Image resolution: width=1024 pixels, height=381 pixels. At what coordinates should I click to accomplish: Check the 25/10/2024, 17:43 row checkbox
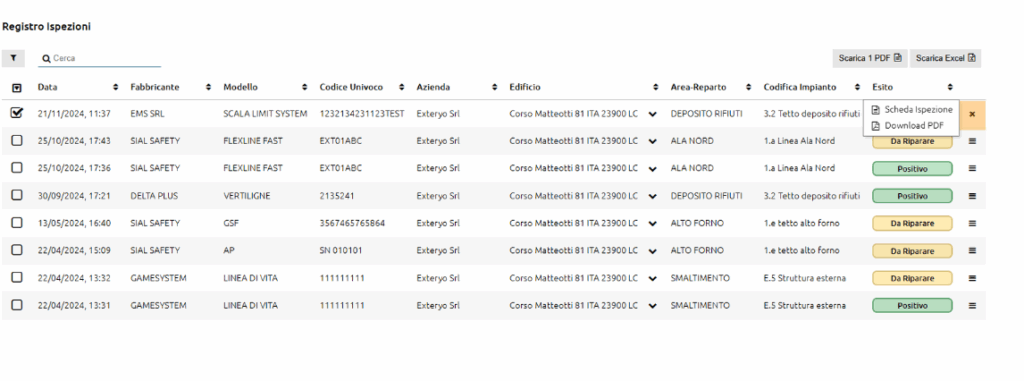pos(17,141)
